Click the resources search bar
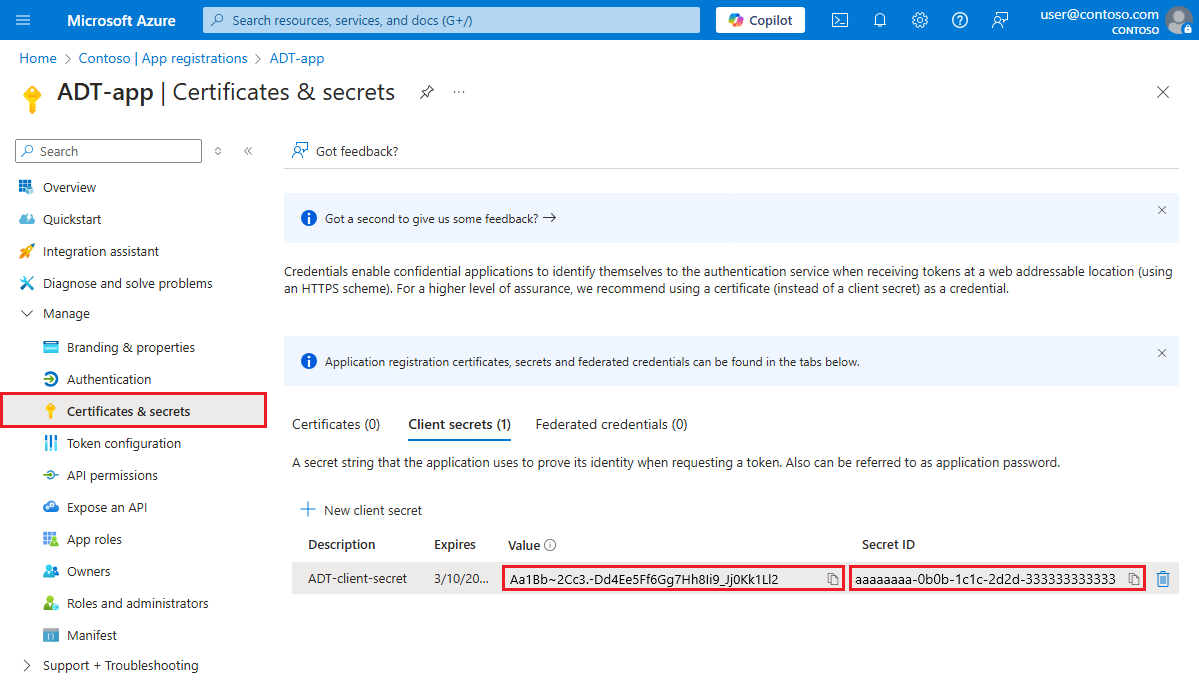The height and width of the screenshot is (688, 1199). point(450,19)
